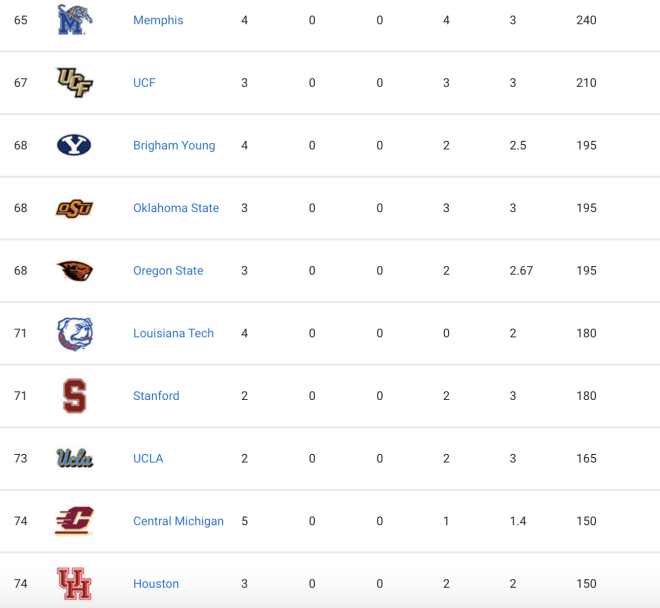Select the BYU oval logo

point(74,145)
